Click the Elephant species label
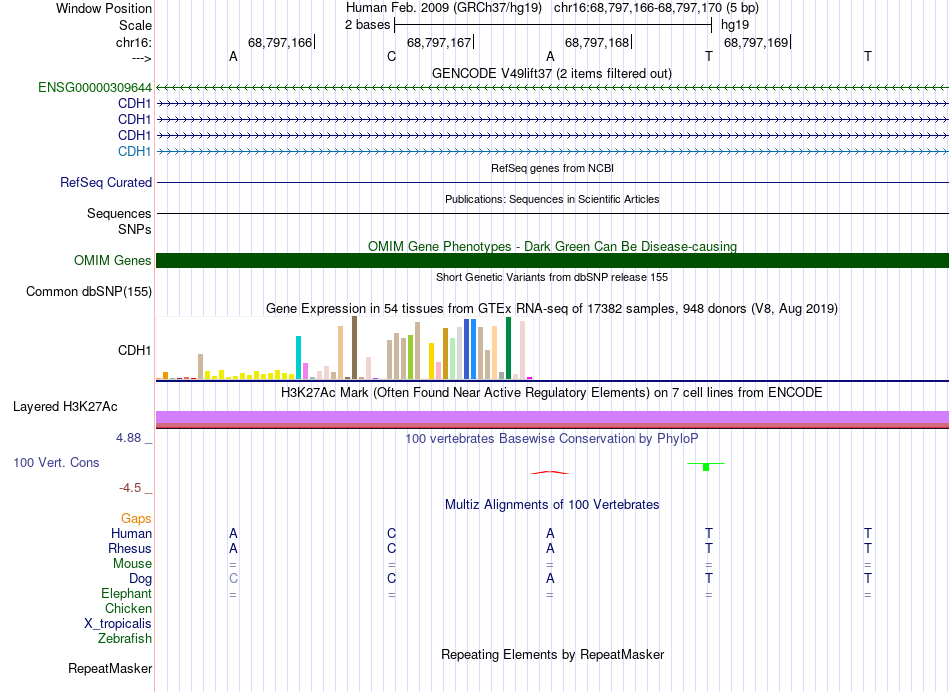The image size is (950, 692). [x=126, y=593]
